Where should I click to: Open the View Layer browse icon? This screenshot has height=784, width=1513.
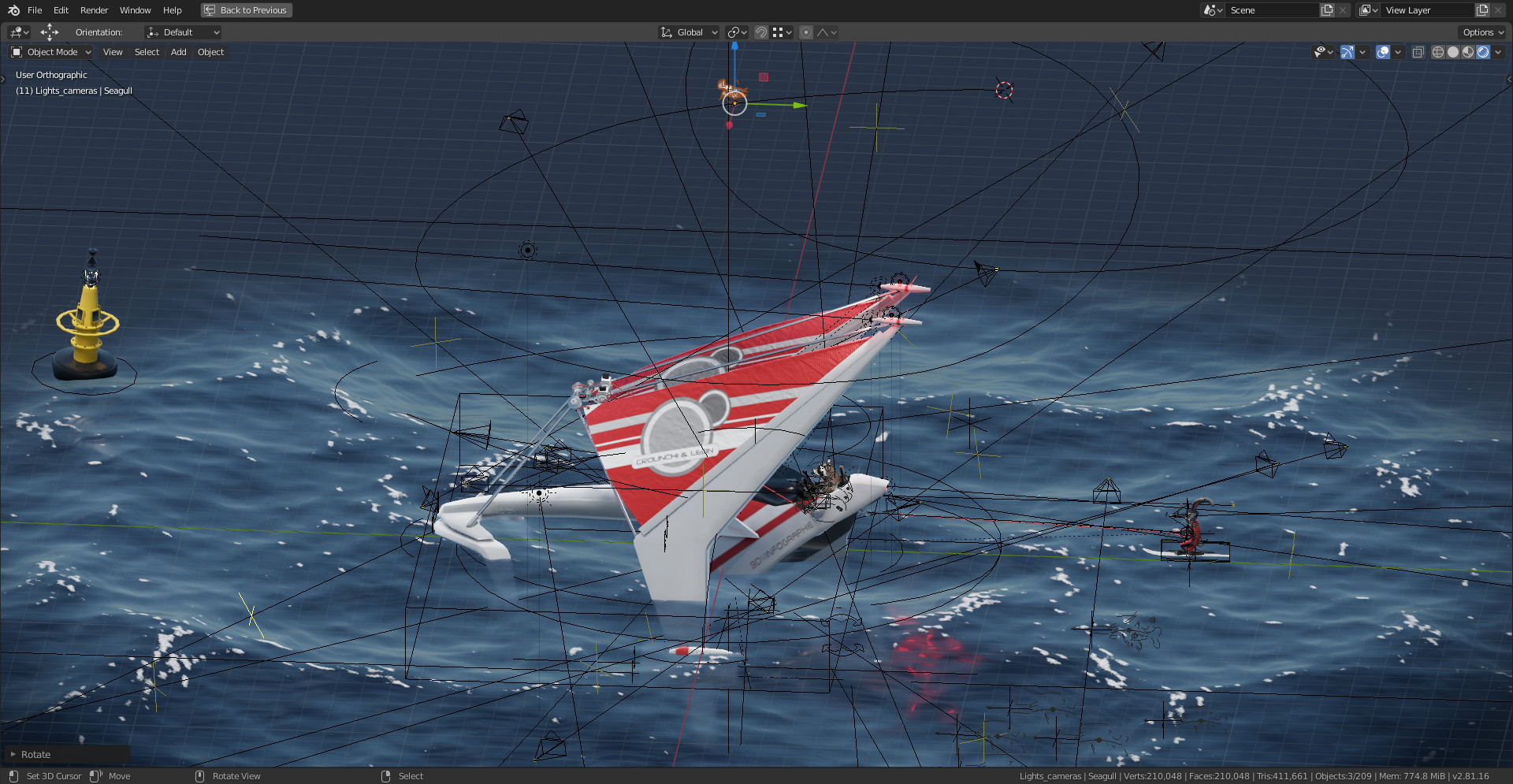(x=1368, y=10)
